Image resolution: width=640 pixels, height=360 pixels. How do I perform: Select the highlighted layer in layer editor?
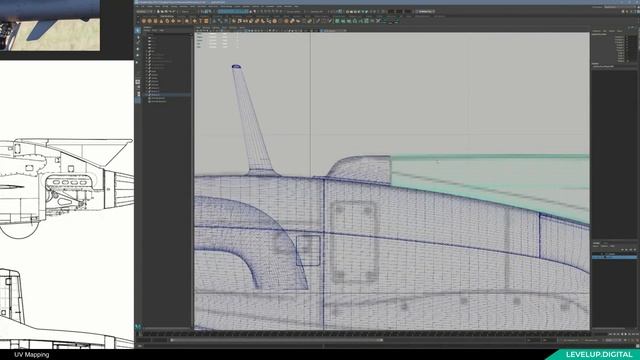[x=614, y=257]
